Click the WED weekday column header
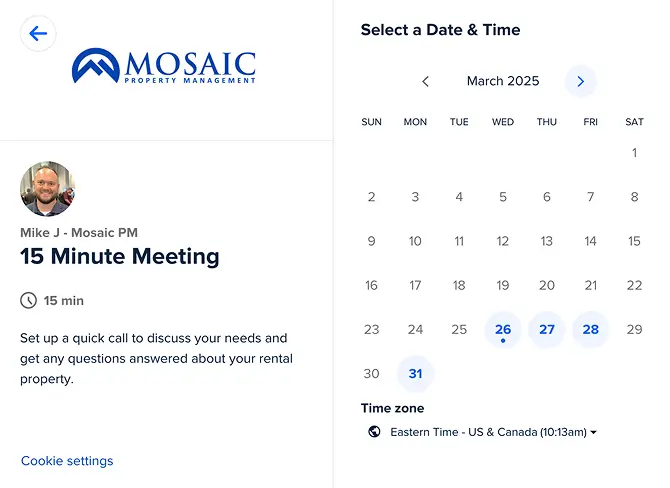This screenshot has height=488, width=670. [x=503, y=122]
